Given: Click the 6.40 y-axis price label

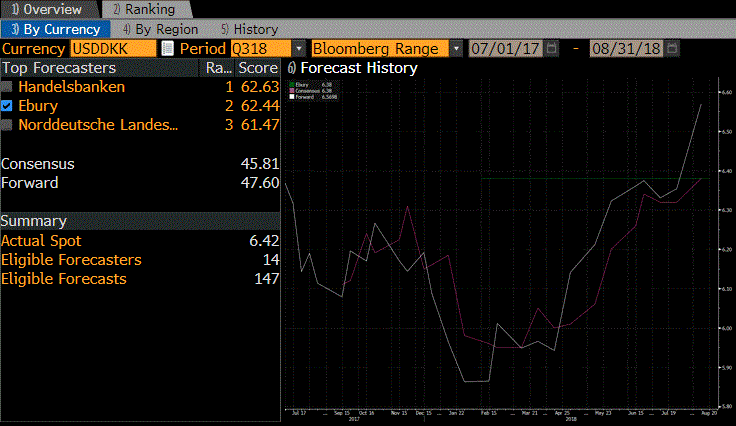Looking at the screenshot, I should [727, 171].
